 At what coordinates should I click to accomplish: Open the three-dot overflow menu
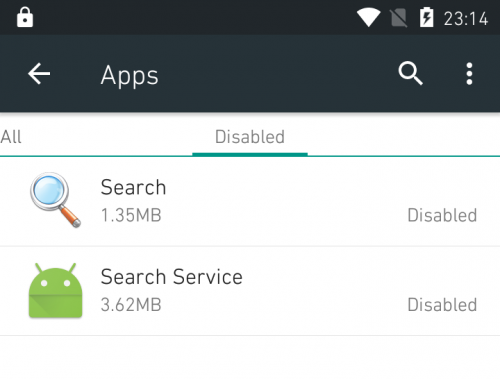469,74
